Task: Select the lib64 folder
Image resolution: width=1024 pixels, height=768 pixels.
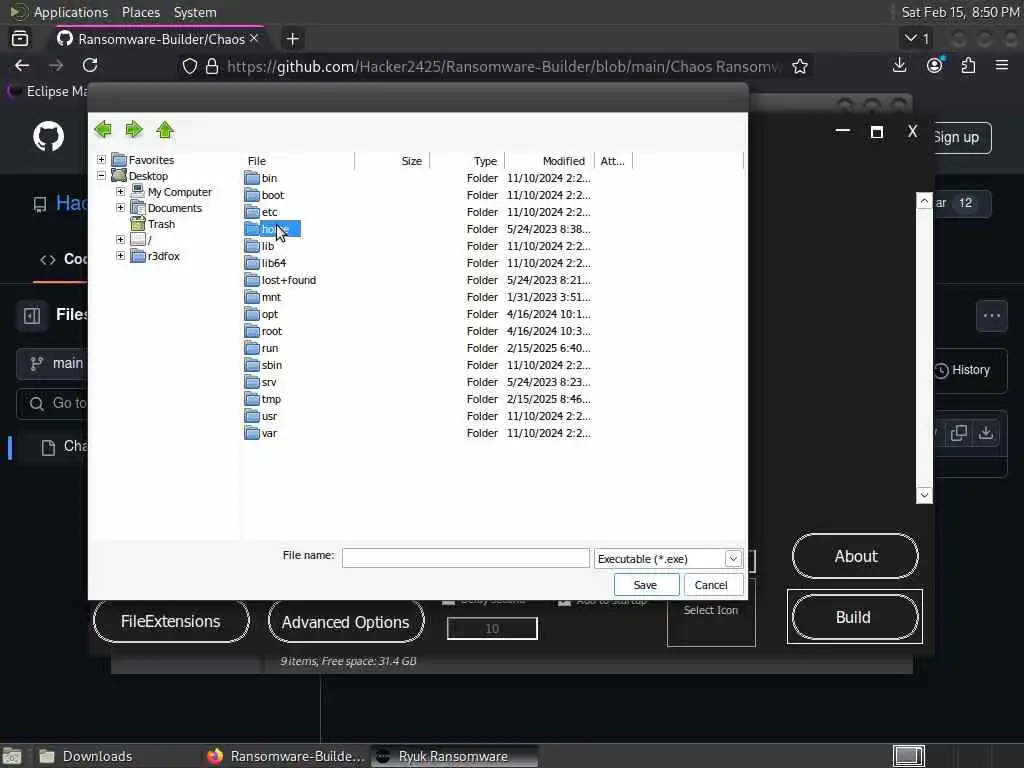Action: click(266, 263)
